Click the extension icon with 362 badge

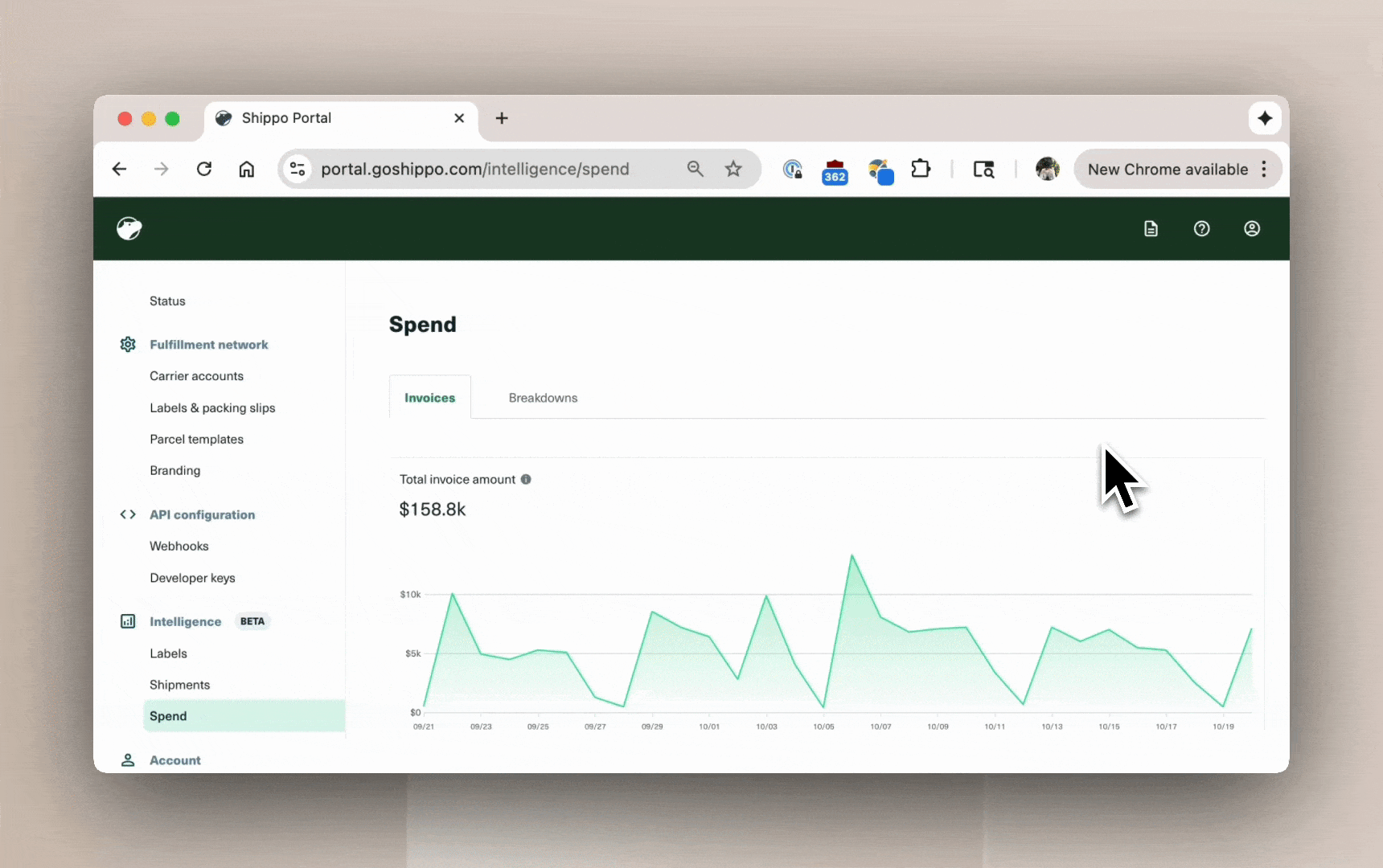tap(835, 171)
